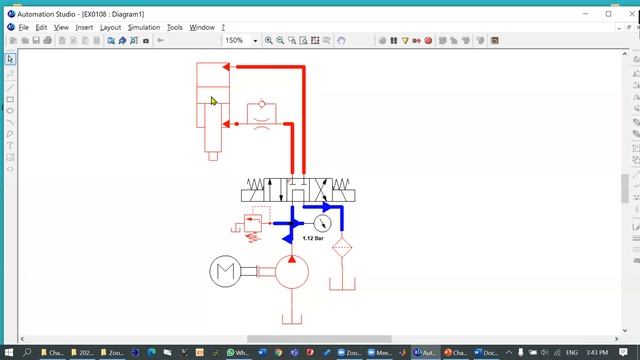
Task: Click the scroll right arrow
Action: pos(616,339)
